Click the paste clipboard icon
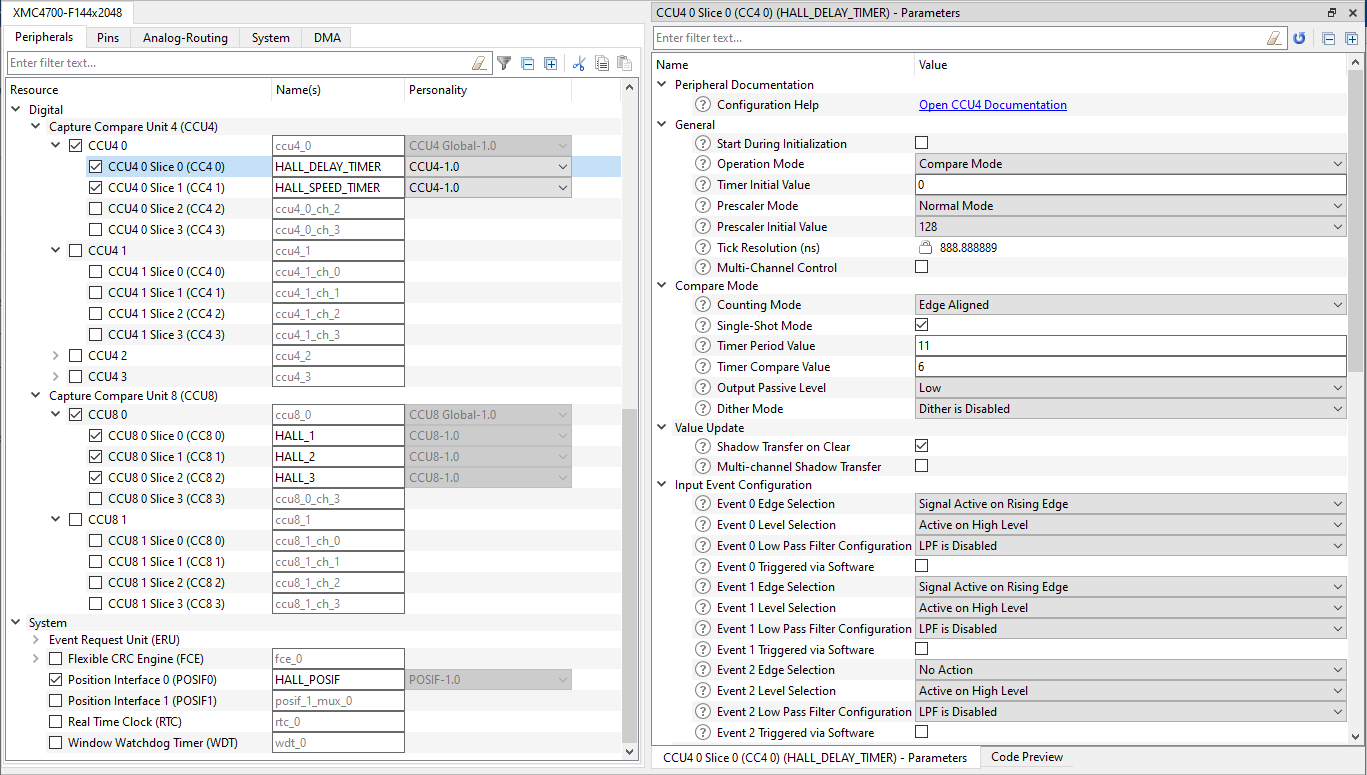The height and width of the screenshot is (775, 1367). click(625, 63)
